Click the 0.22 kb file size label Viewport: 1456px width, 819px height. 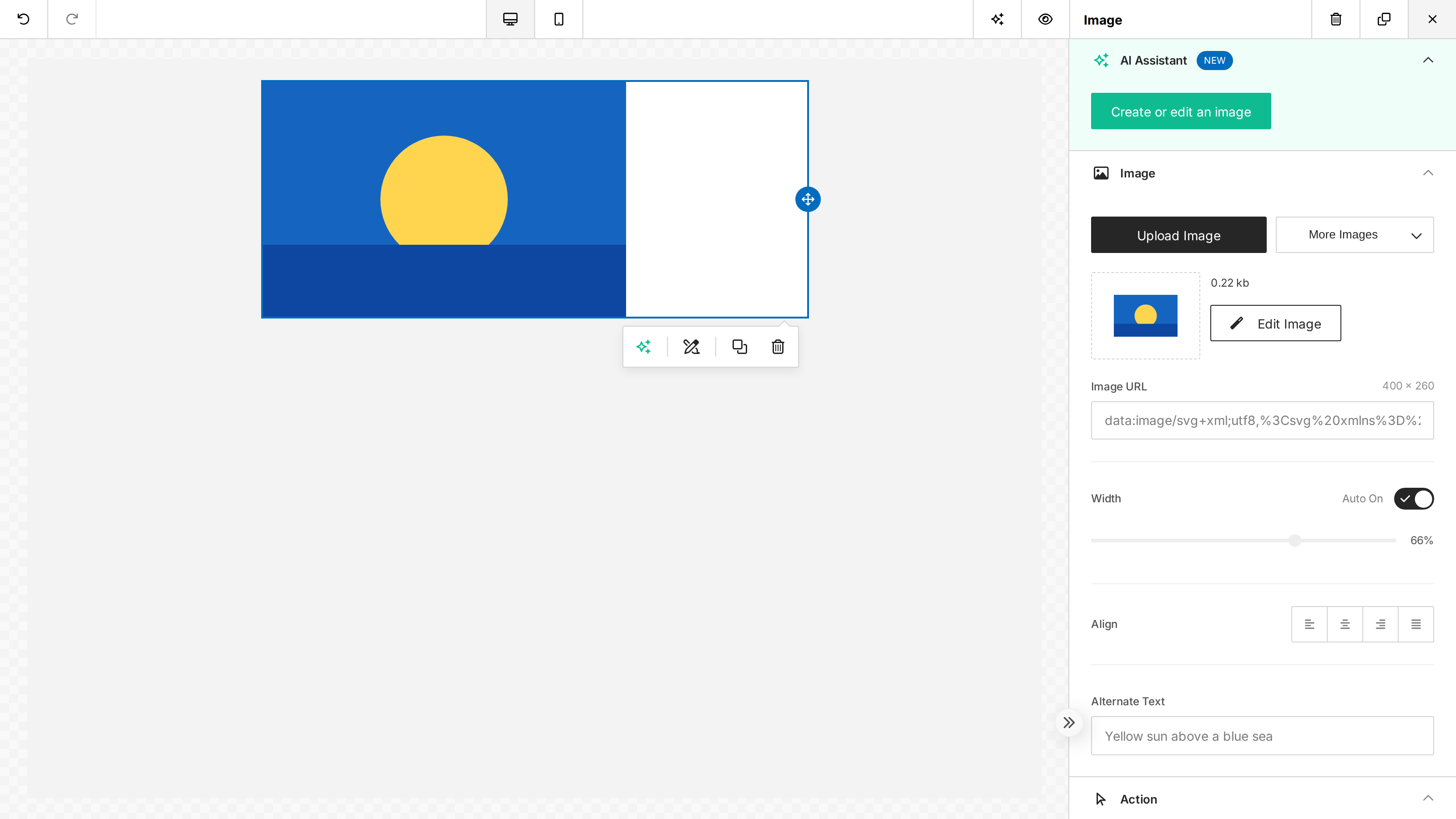1229,283
